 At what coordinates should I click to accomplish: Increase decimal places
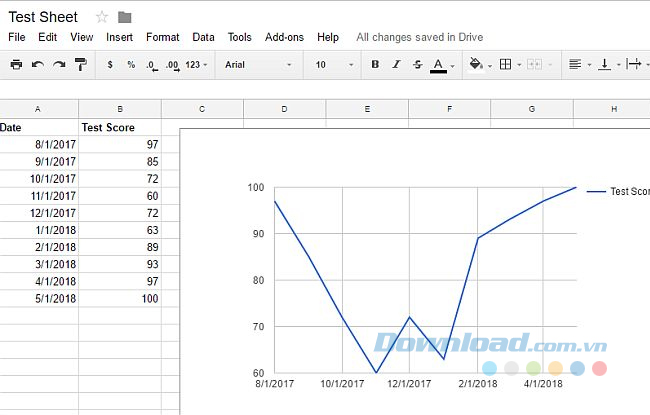point(172,66)
